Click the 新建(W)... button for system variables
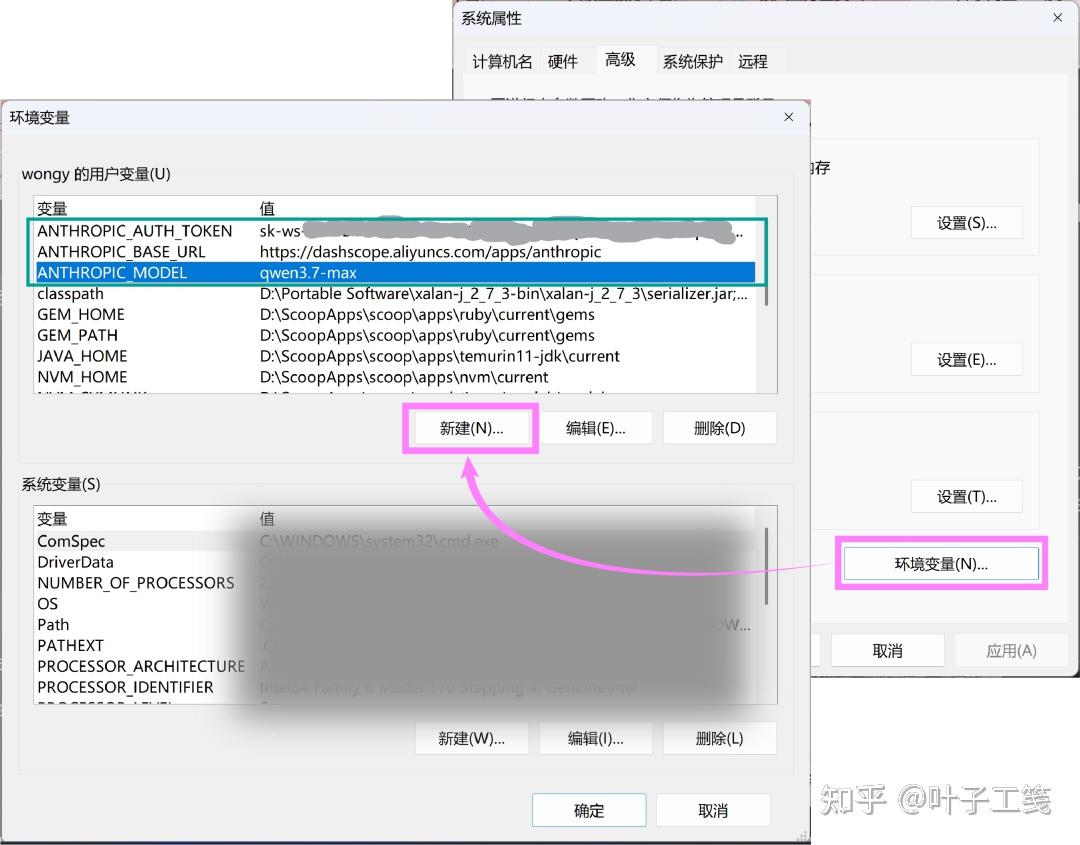Viewport: 1080px width, 845px height. tap(471, 738)
